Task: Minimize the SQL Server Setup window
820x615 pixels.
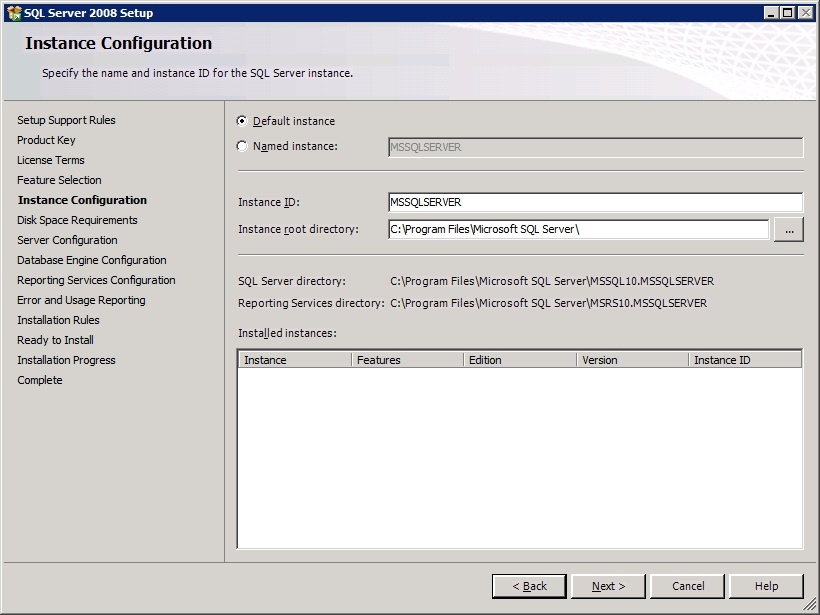Action: (770, 13)
